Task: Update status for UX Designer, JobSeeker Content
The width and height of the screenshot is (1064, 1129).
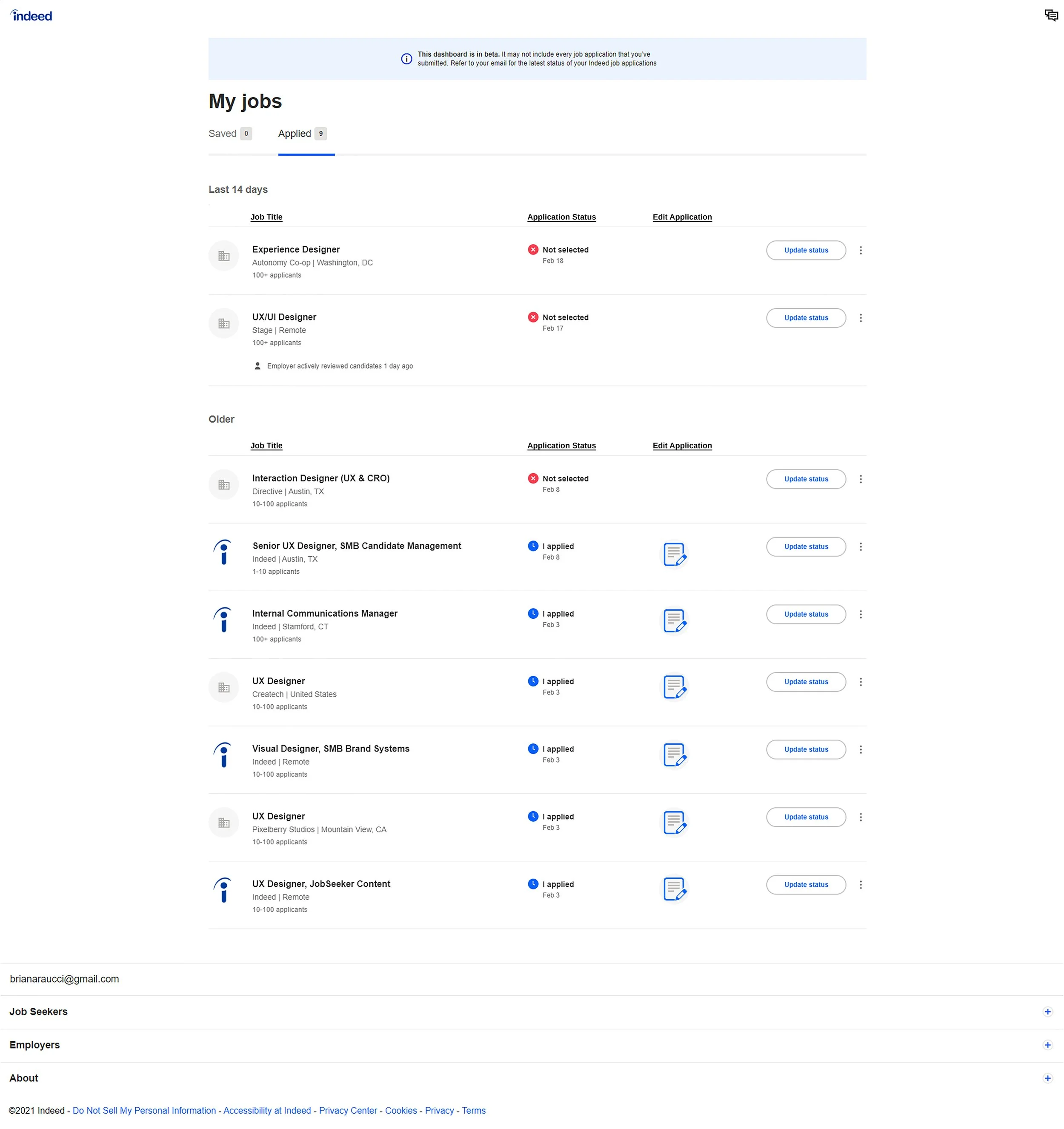Action: point(806,885)
